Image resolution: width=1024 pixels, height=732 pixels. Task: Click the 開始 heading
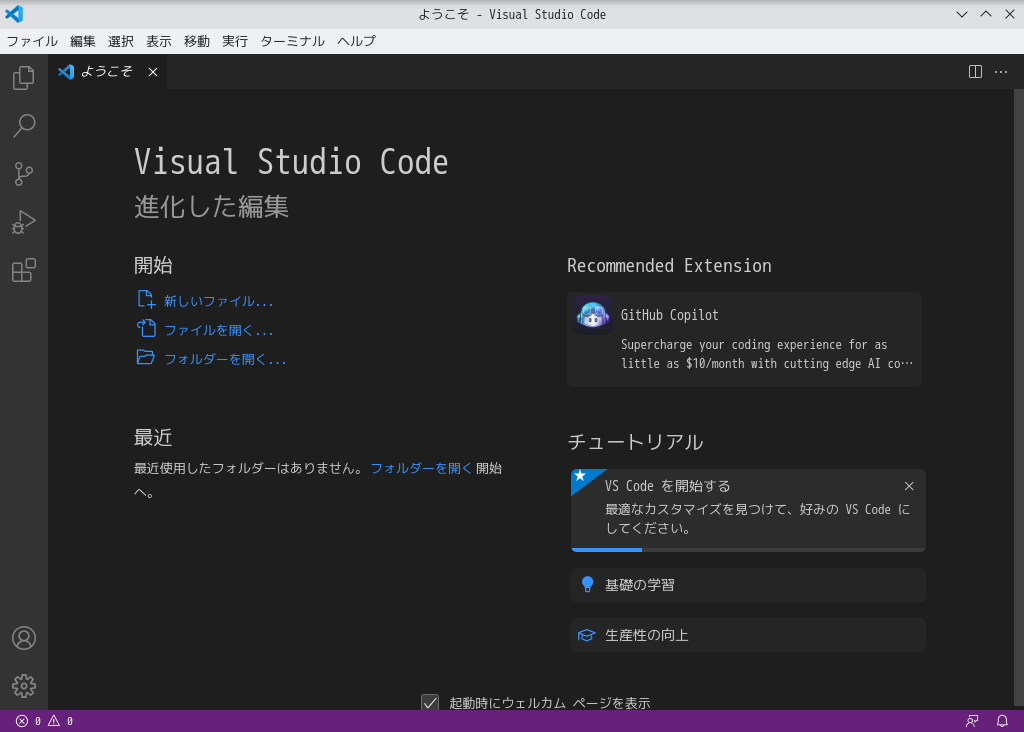pyautogui.click(x=153, y=265)
